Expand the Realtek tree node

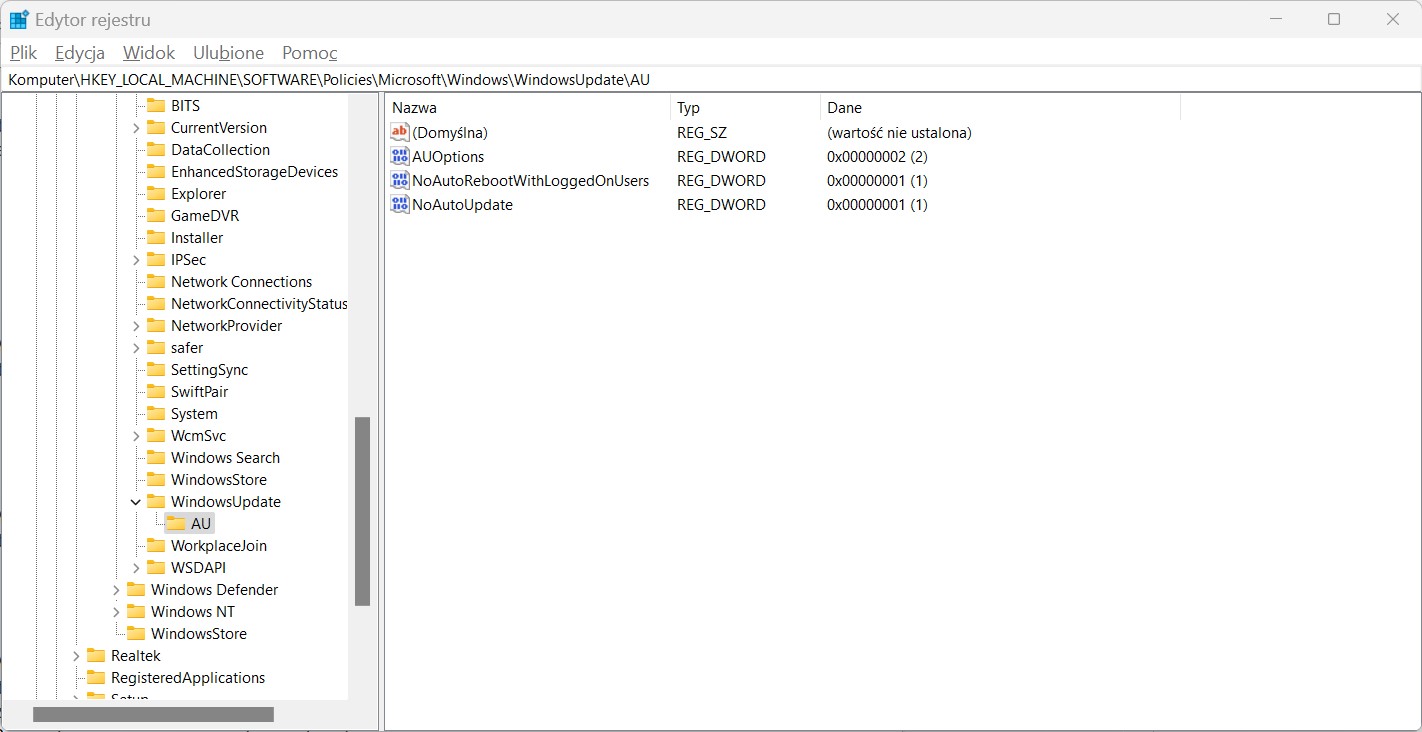76,655
